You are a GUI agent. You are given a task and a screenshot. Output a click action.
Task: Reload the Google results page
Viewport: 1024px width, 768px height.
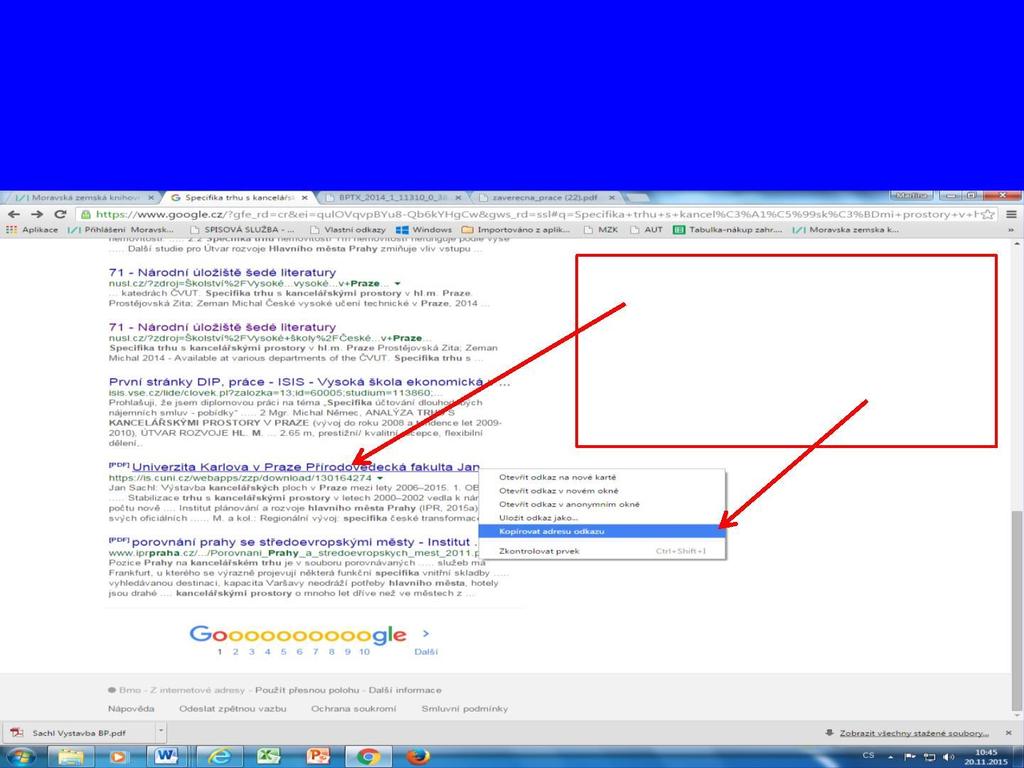[60, 214]
